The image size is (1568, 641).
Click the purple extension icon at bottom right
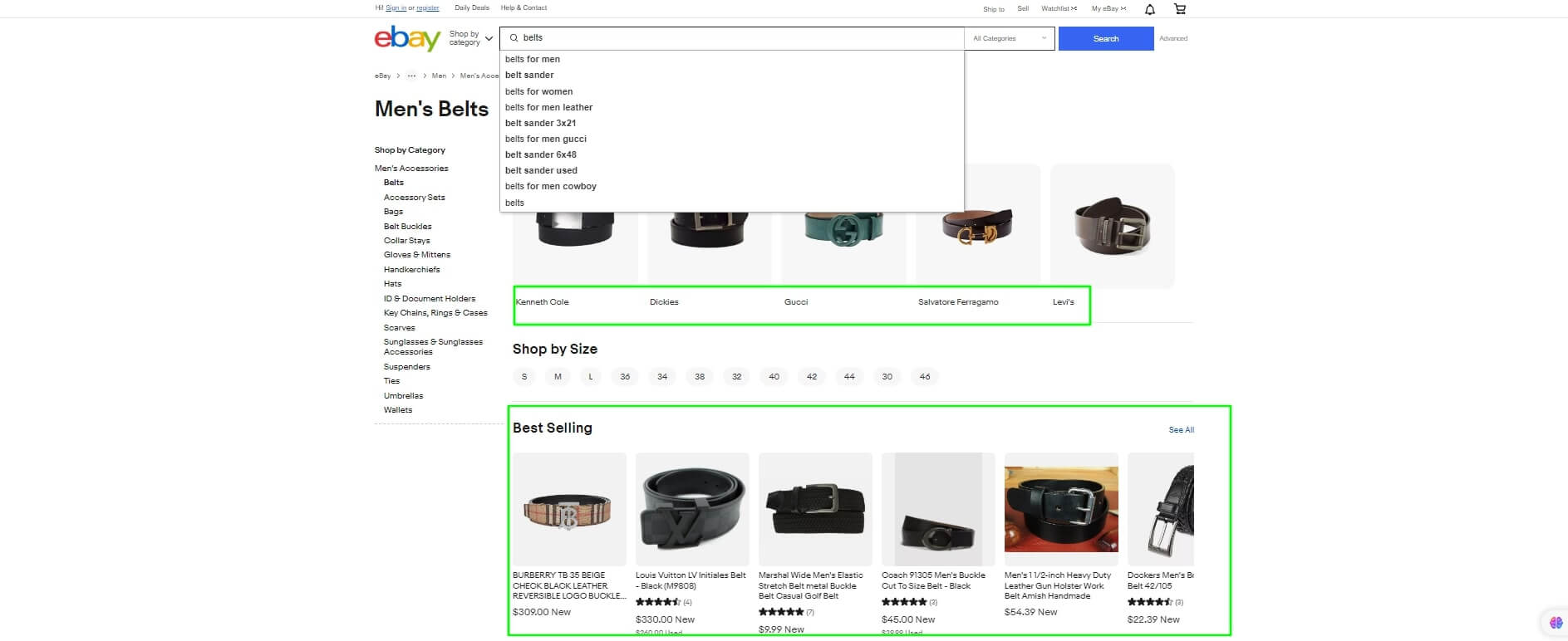point(1556,623)
